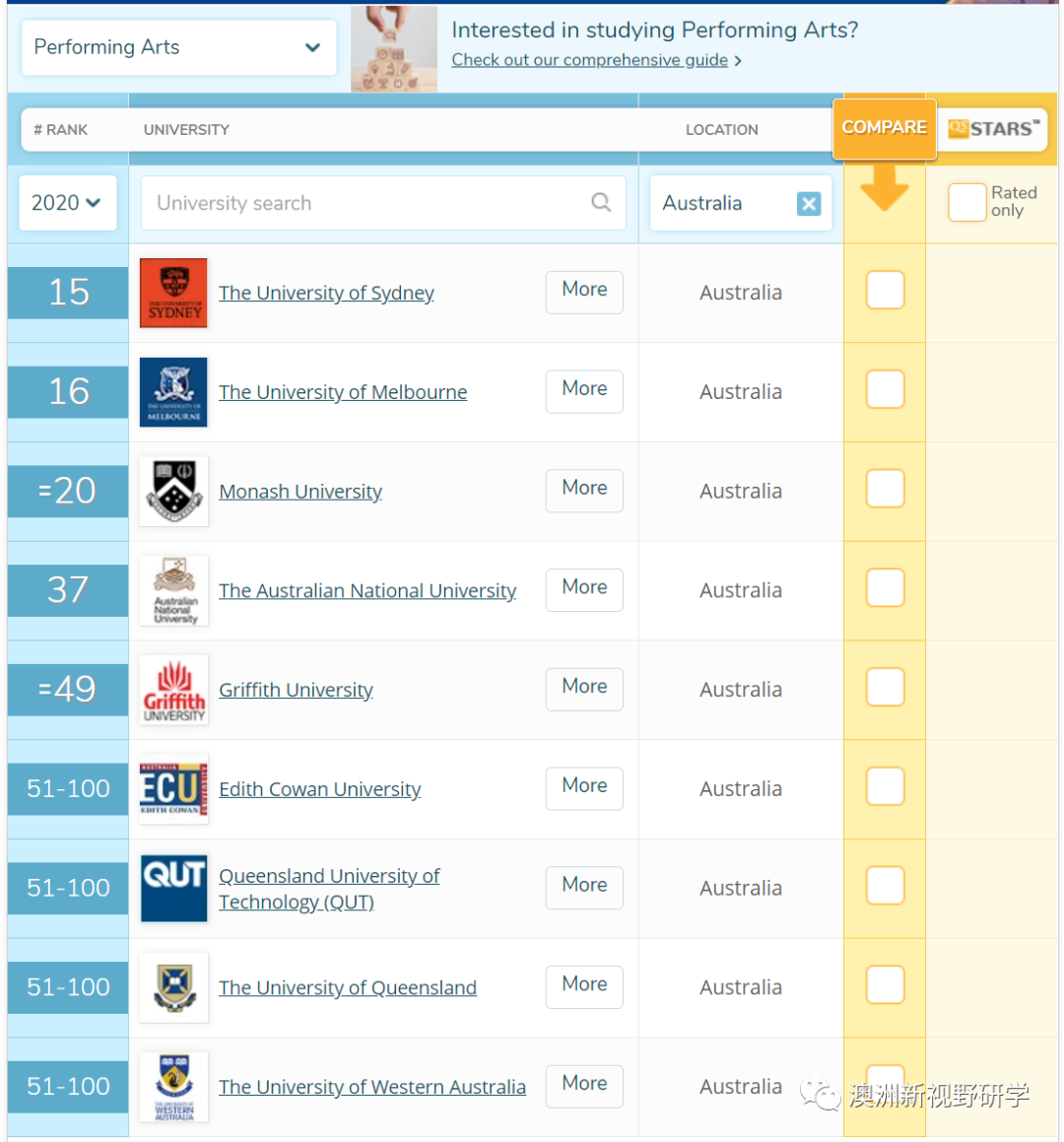Open the Performing Arts guide thumbnail image
Screen dimensions: 1064x1142
coord(394,48)
